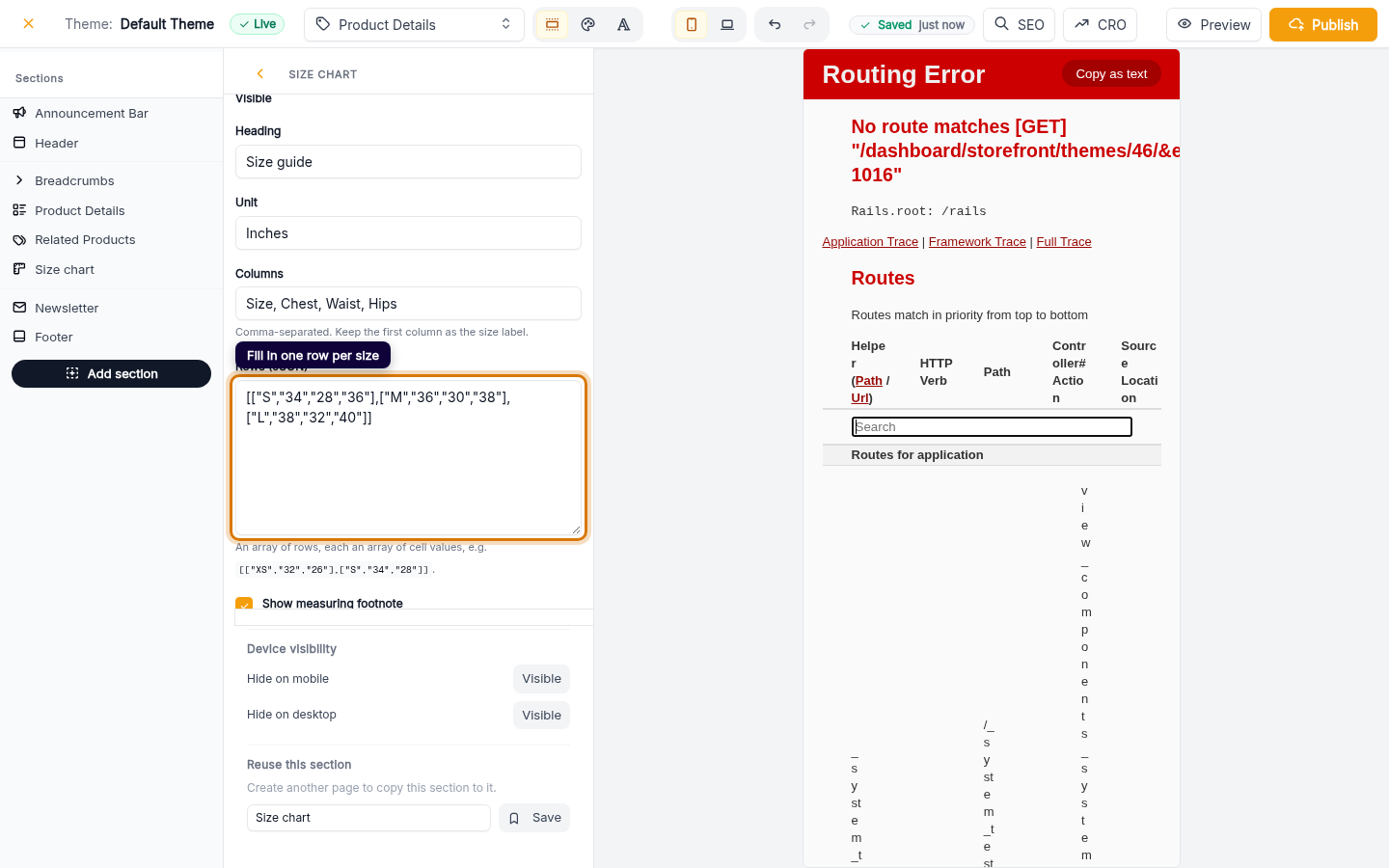Screen dimensions: 1389x868
Task: Open the Product Details page dropdown
Action: 414,24
